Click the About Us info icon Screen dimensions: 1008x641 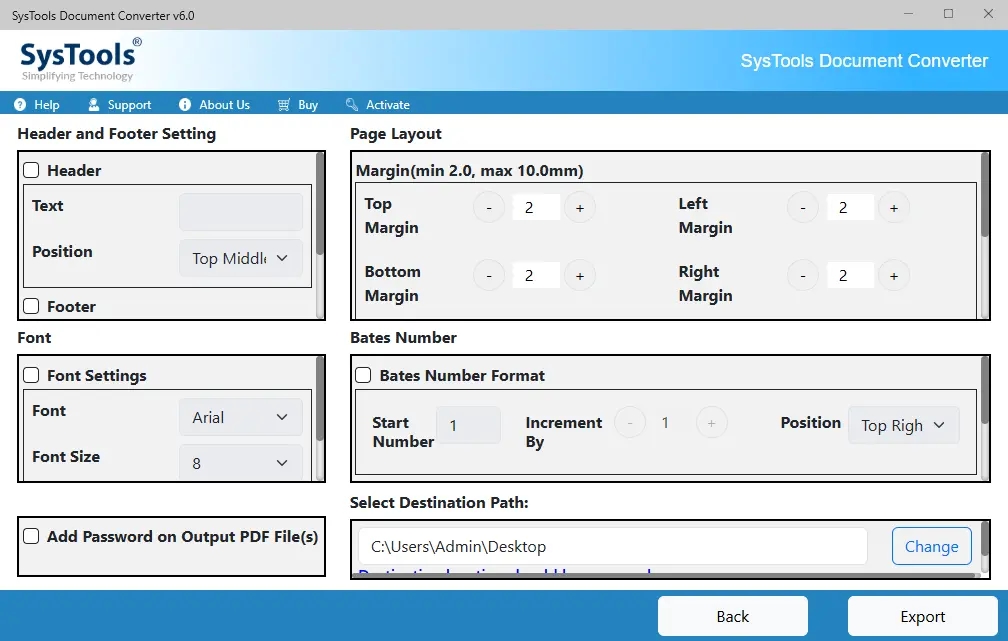(x=185, y=105)
